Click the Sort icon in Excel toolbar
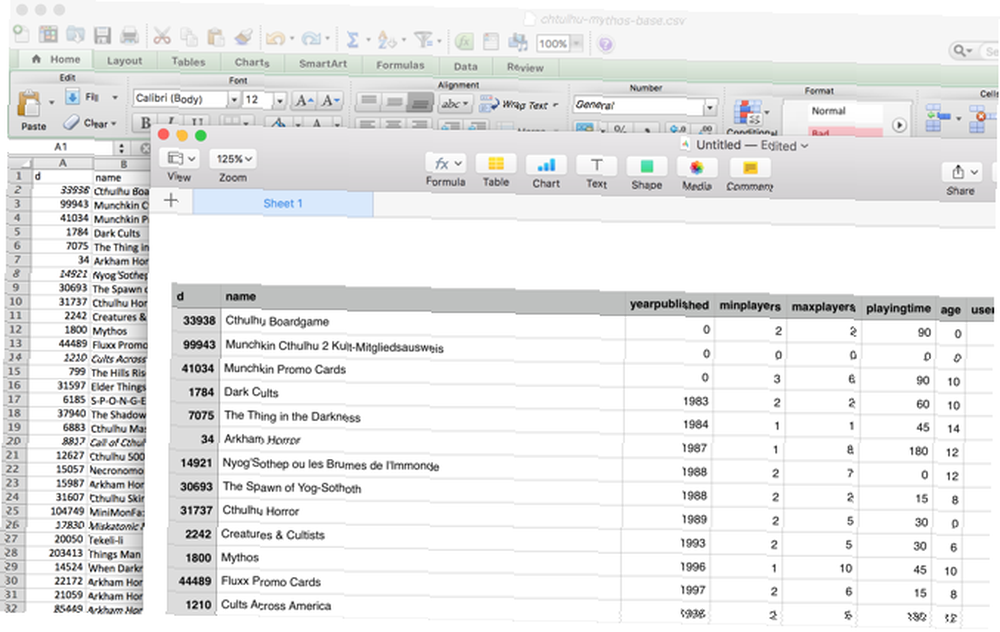1000x632 pixels. 386,40
